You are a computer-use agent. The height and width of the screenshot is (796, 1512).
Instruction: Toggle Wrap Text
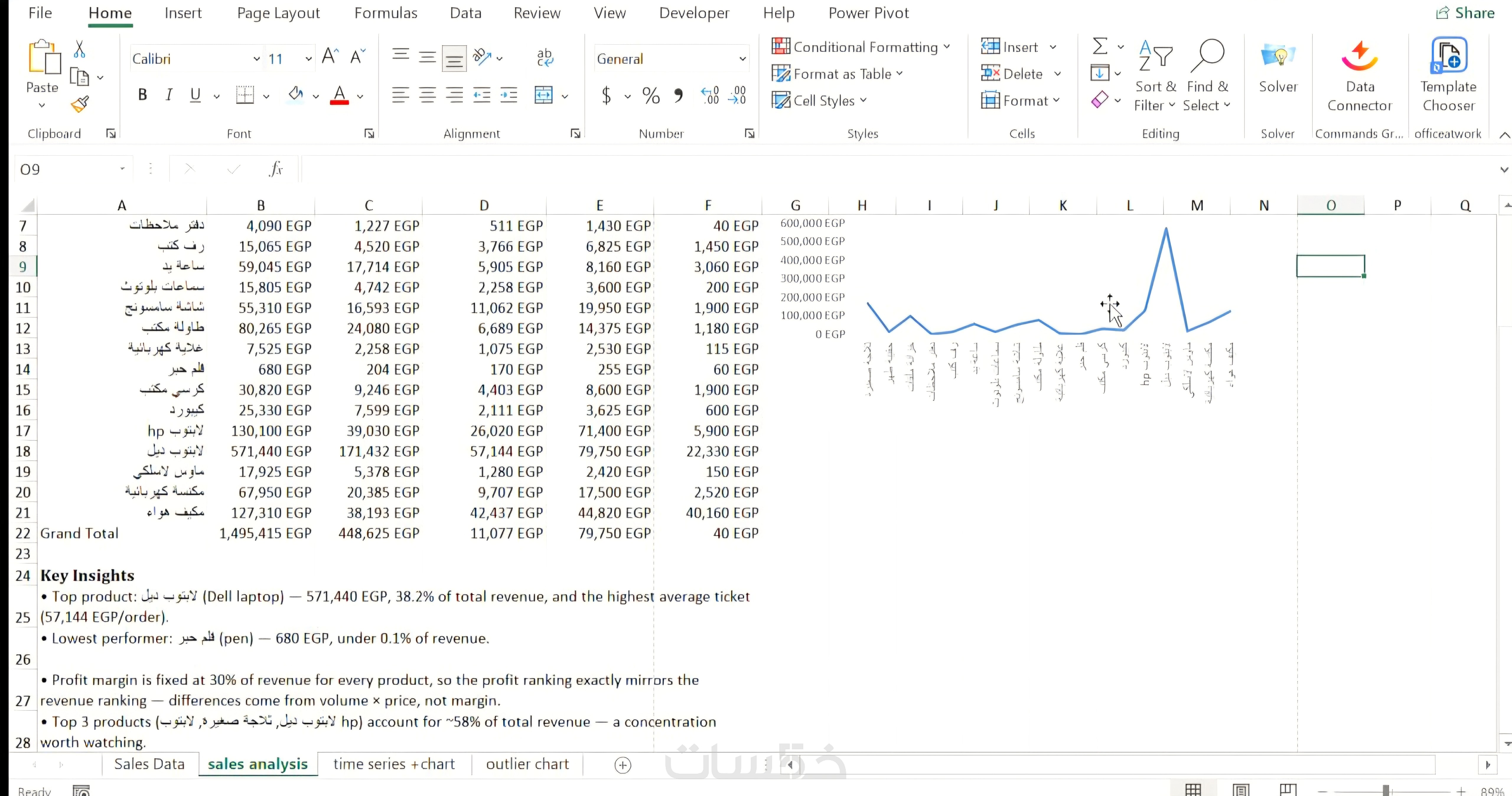(x=545, y=57)
